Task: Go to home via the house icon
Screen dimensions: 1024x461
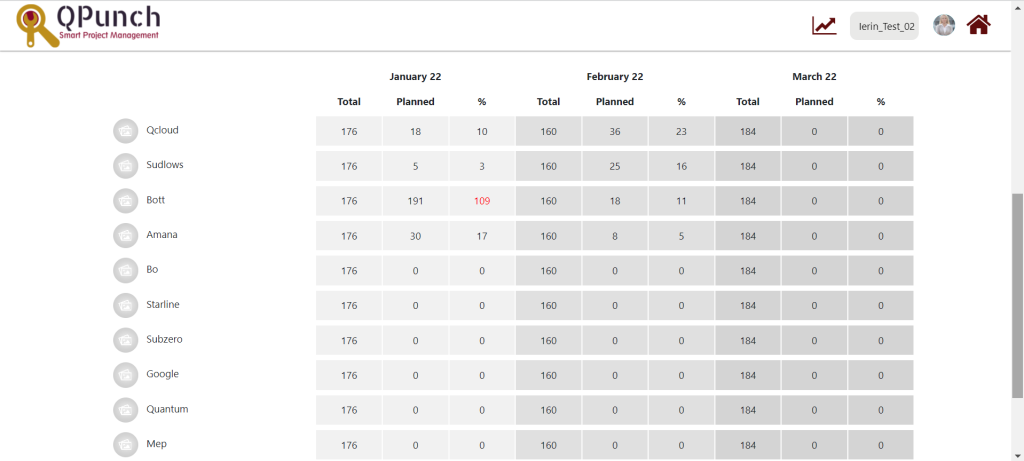Action: (x=978, y=25)
